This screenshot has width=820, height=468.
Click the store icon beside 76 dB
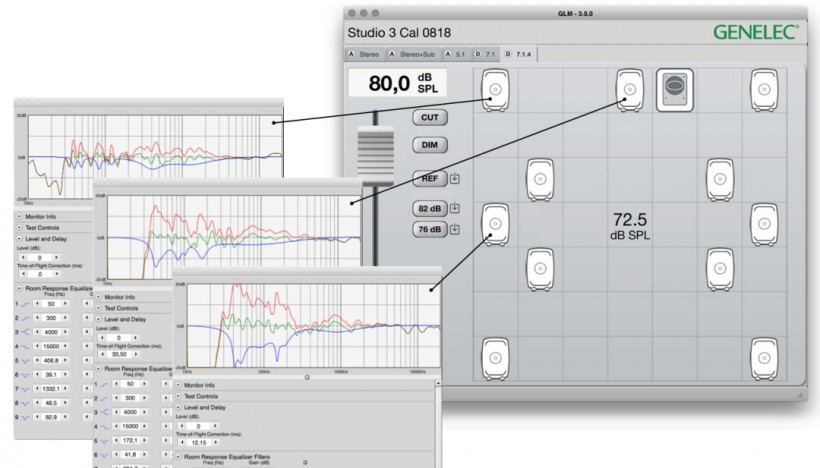pyautogui.click(x=455, y=229)
